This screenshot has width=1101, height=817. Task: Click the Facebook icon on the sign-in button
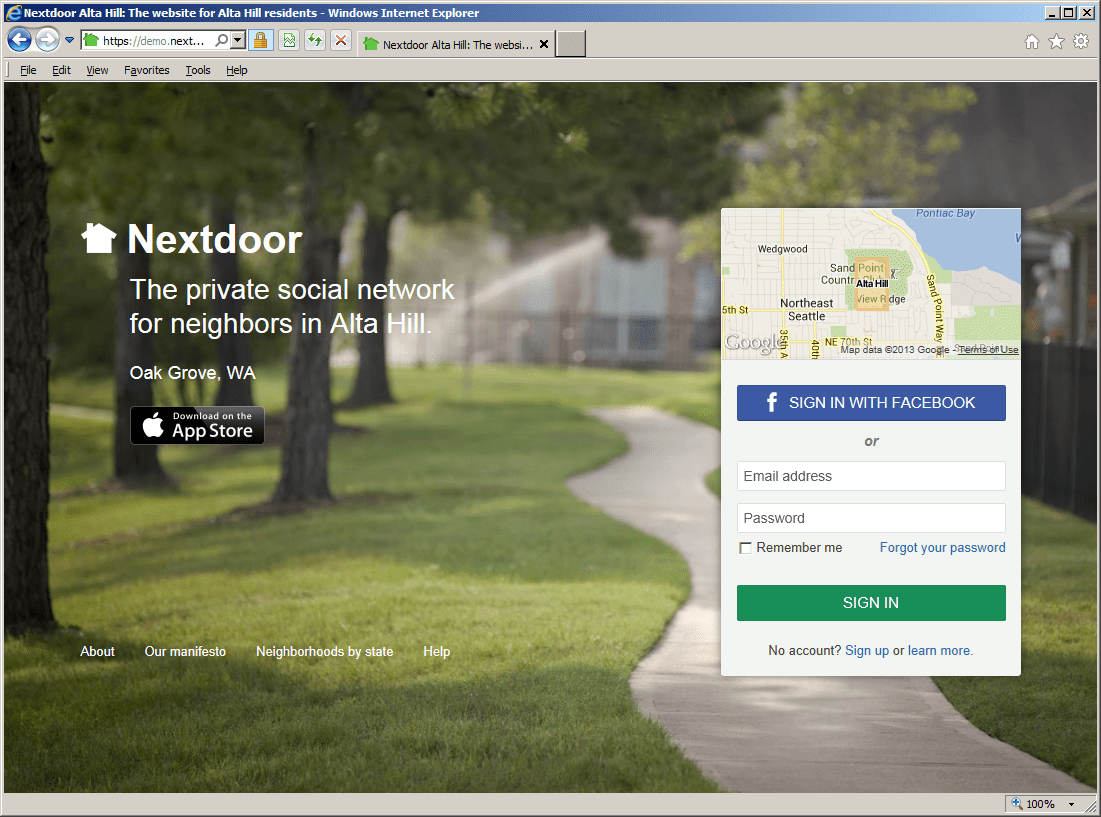pyautogui.click(x=770, y=402)
